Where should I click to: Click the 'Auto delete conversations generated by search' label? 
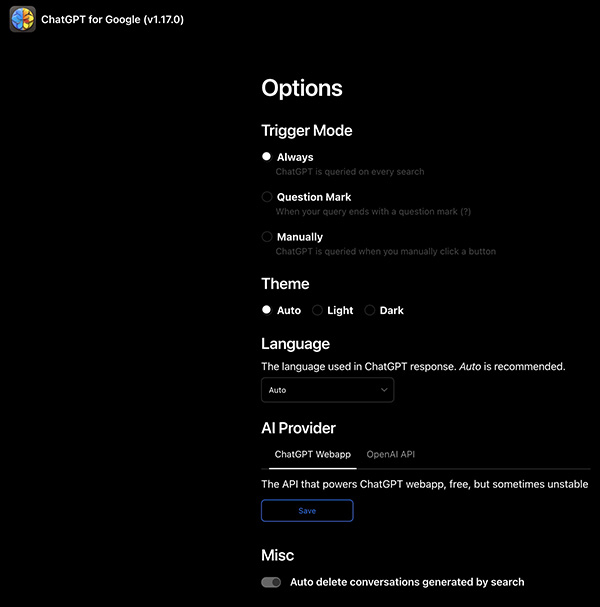pos(407,582)
